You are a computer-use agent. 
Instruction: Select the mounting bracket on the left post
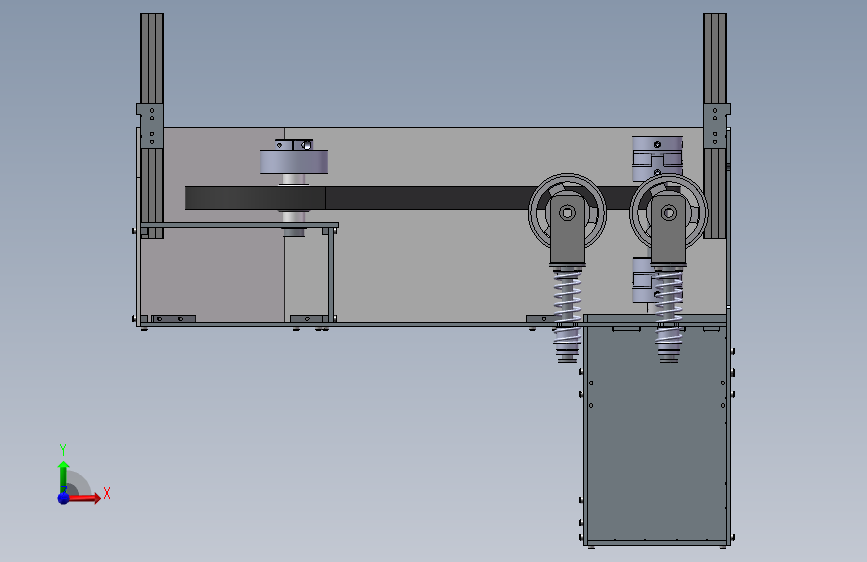tap(150, 126)
